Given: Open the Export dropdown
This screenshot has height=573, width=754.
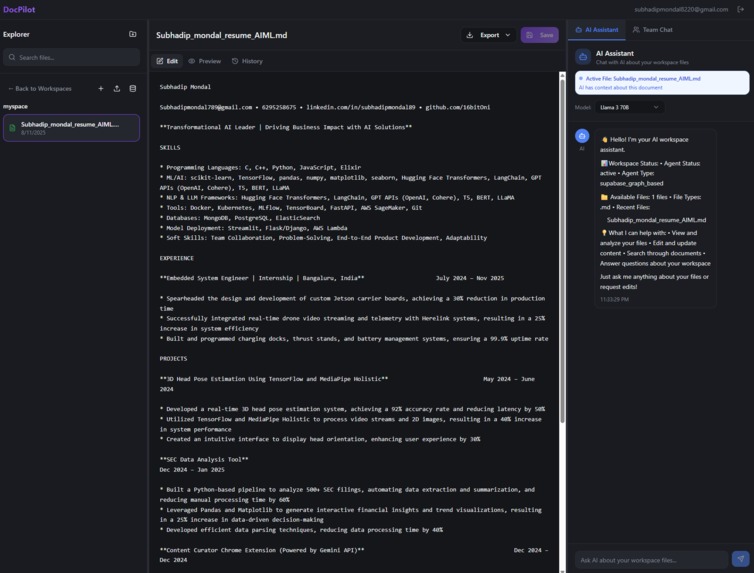Looking at the screenshot, I should click(x=489, y=35).
